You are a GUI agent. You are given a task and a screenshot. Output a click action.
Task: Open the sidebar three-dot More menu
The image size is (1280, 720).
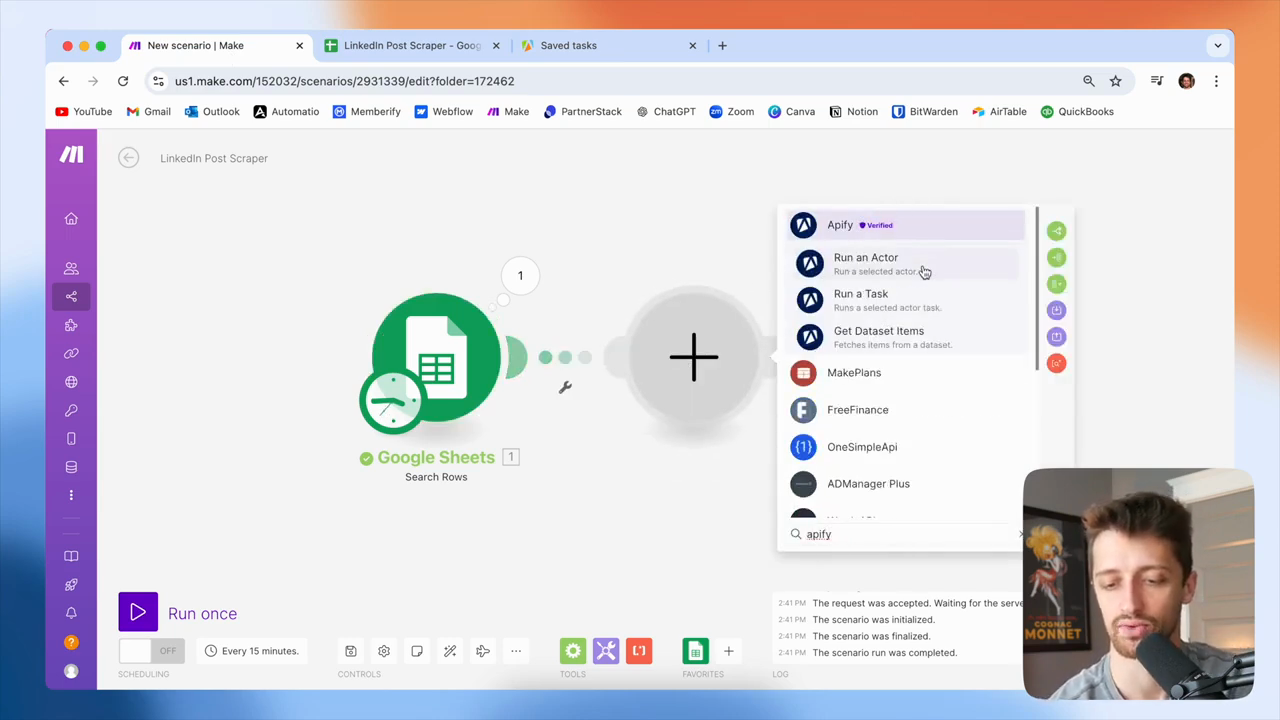pyautogui.click(x=71, y=495)
